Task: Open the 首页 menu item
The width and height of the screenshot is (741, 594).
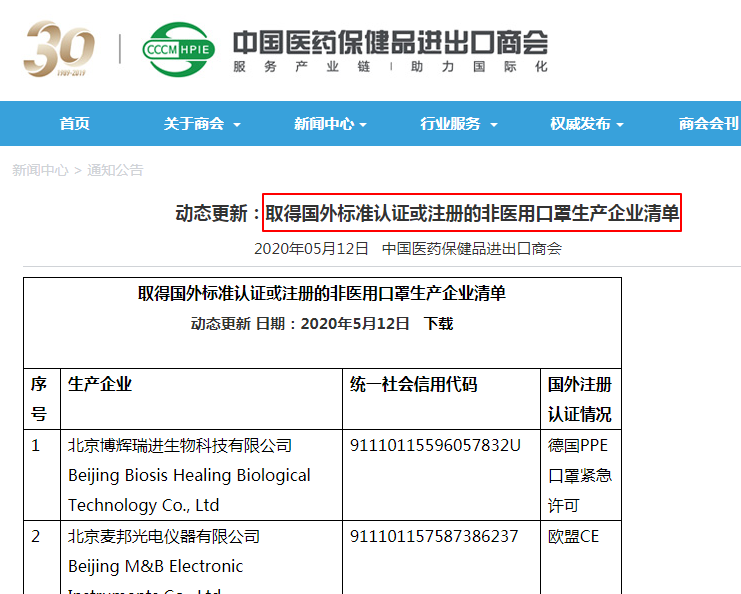Action: click(x=75, y=124)
